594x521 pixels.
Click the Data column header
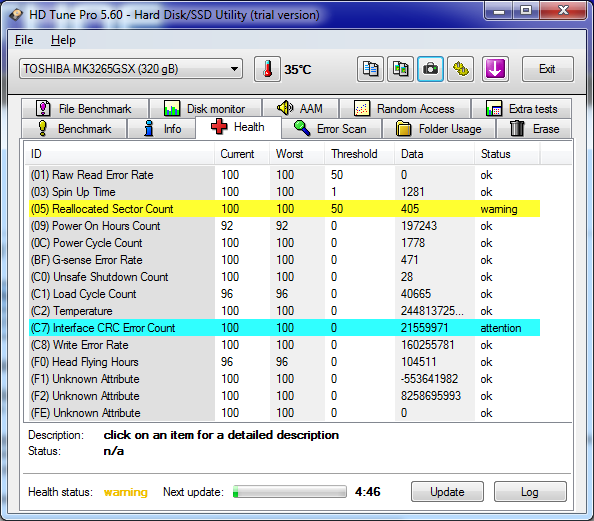(434, 154)
